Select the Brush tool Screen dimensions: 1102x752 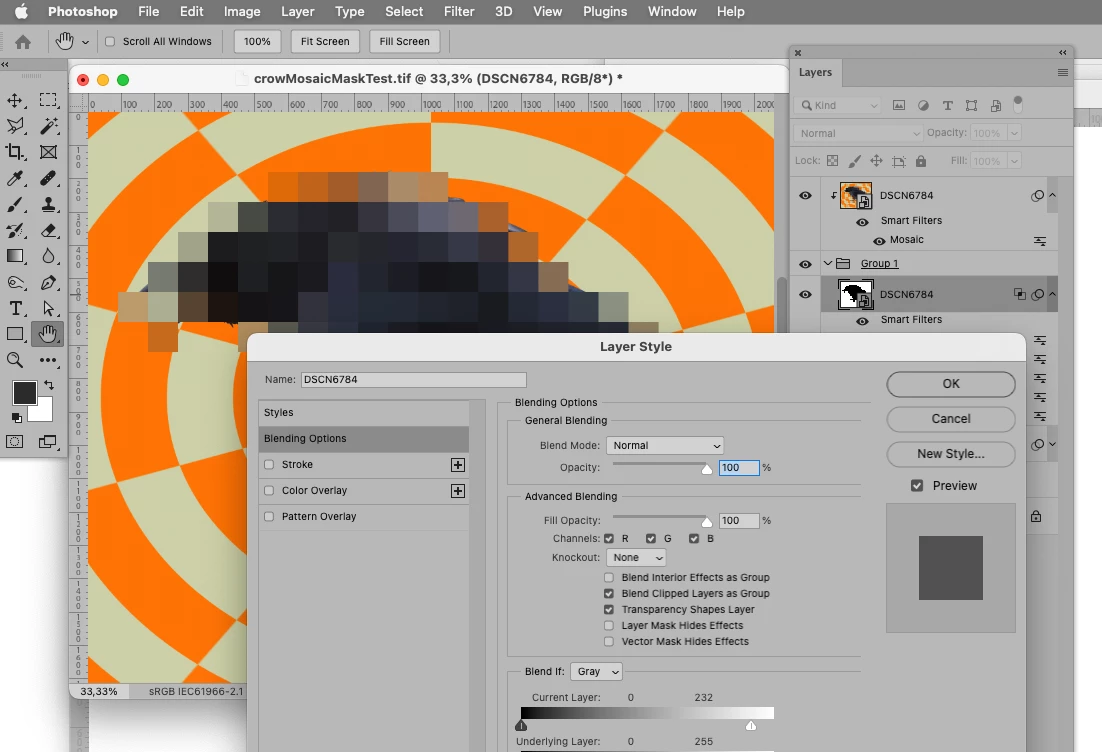click(x=15, y=205)
